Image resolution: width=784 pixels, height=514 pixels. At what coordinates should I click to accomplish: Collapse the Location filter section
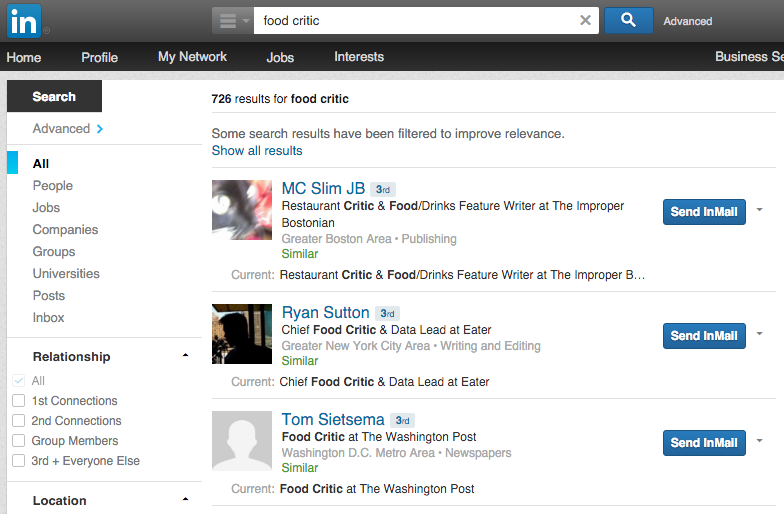[185, 499]
